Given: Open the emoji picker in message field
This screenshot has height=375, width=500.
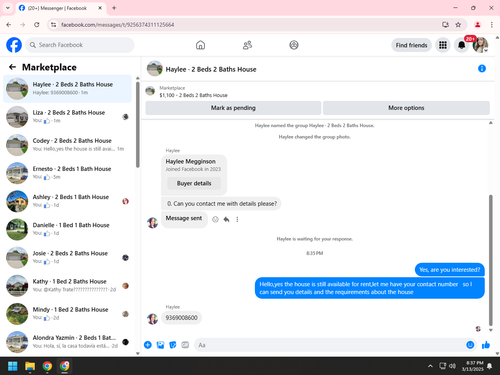Looking at the screenshot, I should click(x=470, y=345).
